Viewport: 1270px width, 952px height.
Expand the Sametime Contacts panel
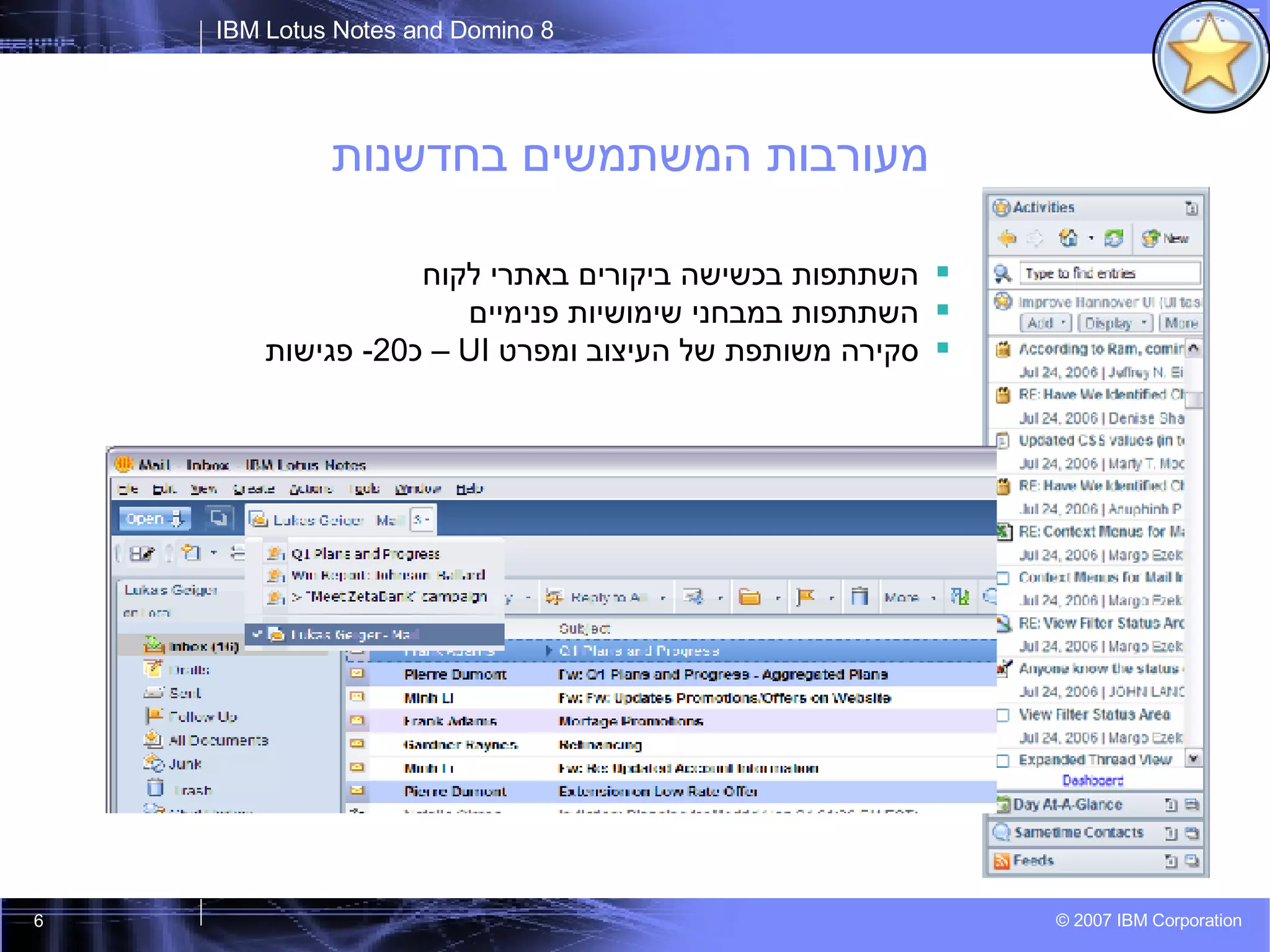pos(1078,832)
